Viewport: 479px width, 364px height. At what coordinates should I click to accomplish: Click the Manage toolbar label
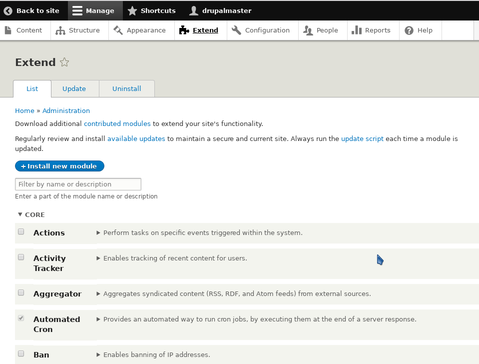coord(100,11)
